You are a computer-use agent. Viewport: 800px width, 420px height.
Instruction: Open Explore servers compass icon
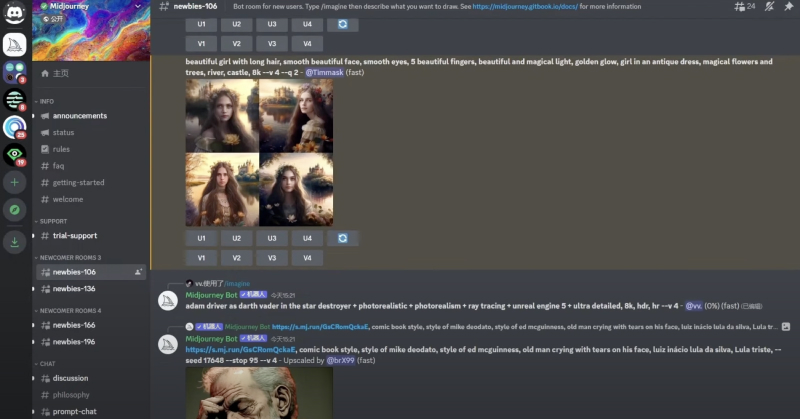[15, 211]
